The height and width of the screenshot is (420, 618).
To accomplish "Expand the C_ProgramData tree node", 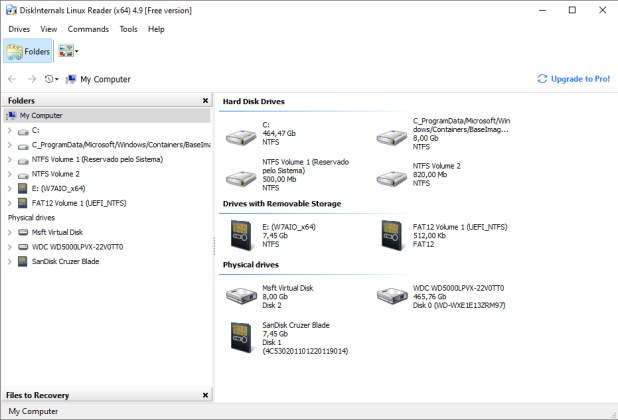I will [10, 145].
